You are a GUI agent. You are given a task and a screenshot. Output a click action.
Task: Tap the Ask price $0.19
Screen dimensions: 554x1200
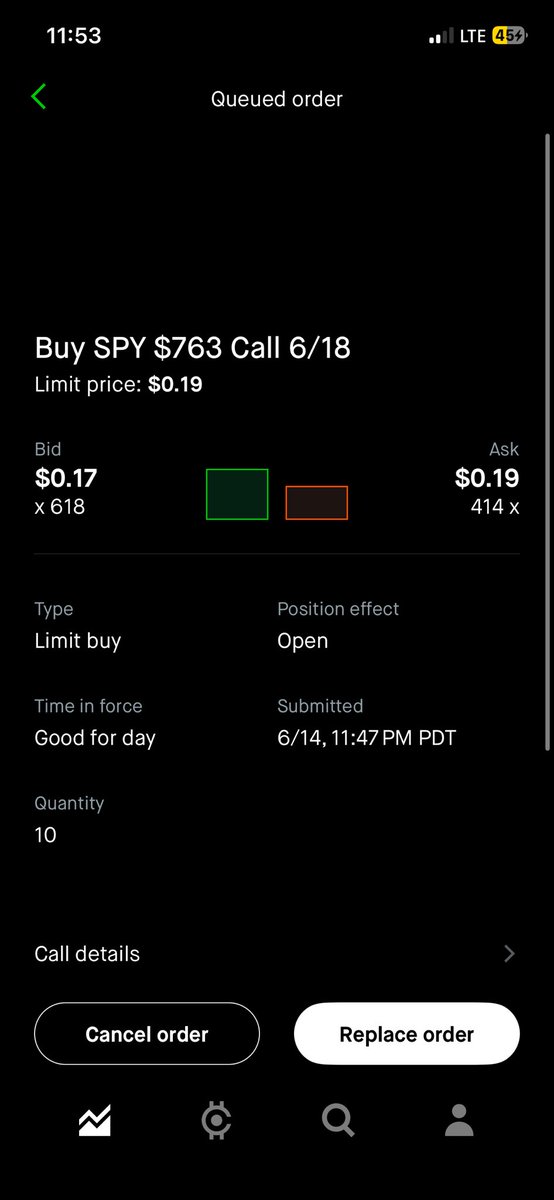pyautogui.click(x=487, y=479)
